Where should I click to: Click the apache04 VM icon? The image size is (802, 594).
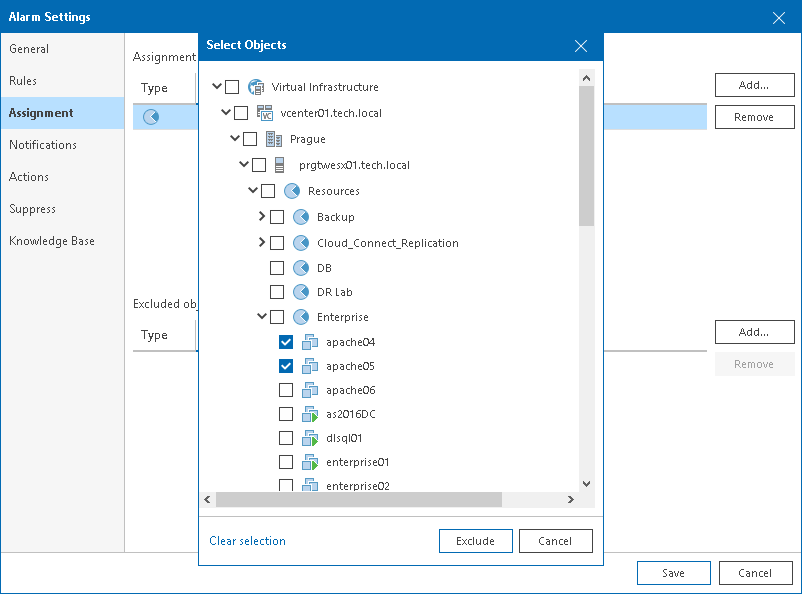coord(310,342)
